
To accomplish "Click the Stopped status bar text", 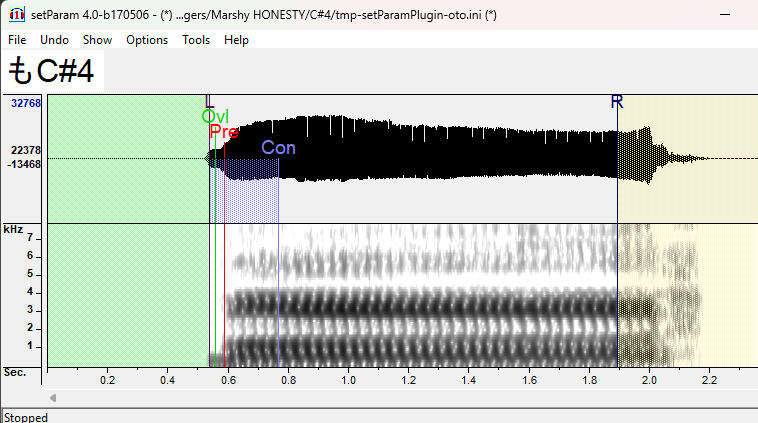I will (x=24, y=416).
